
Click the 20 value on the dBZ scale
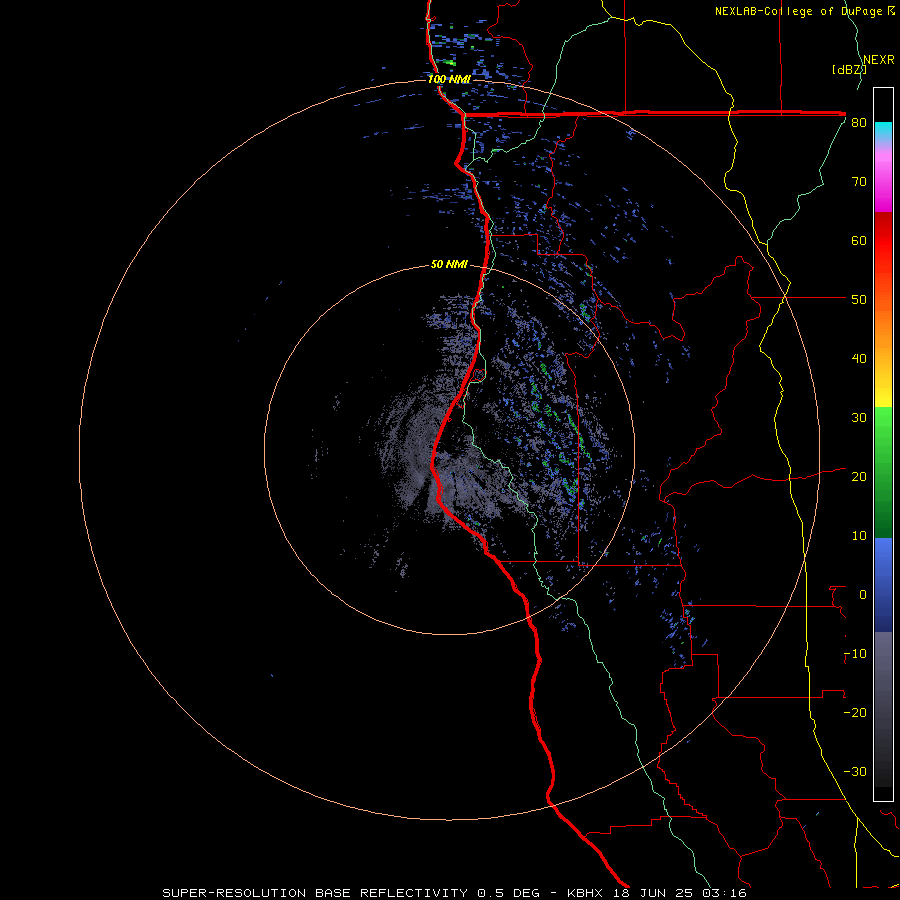point(859,478)
